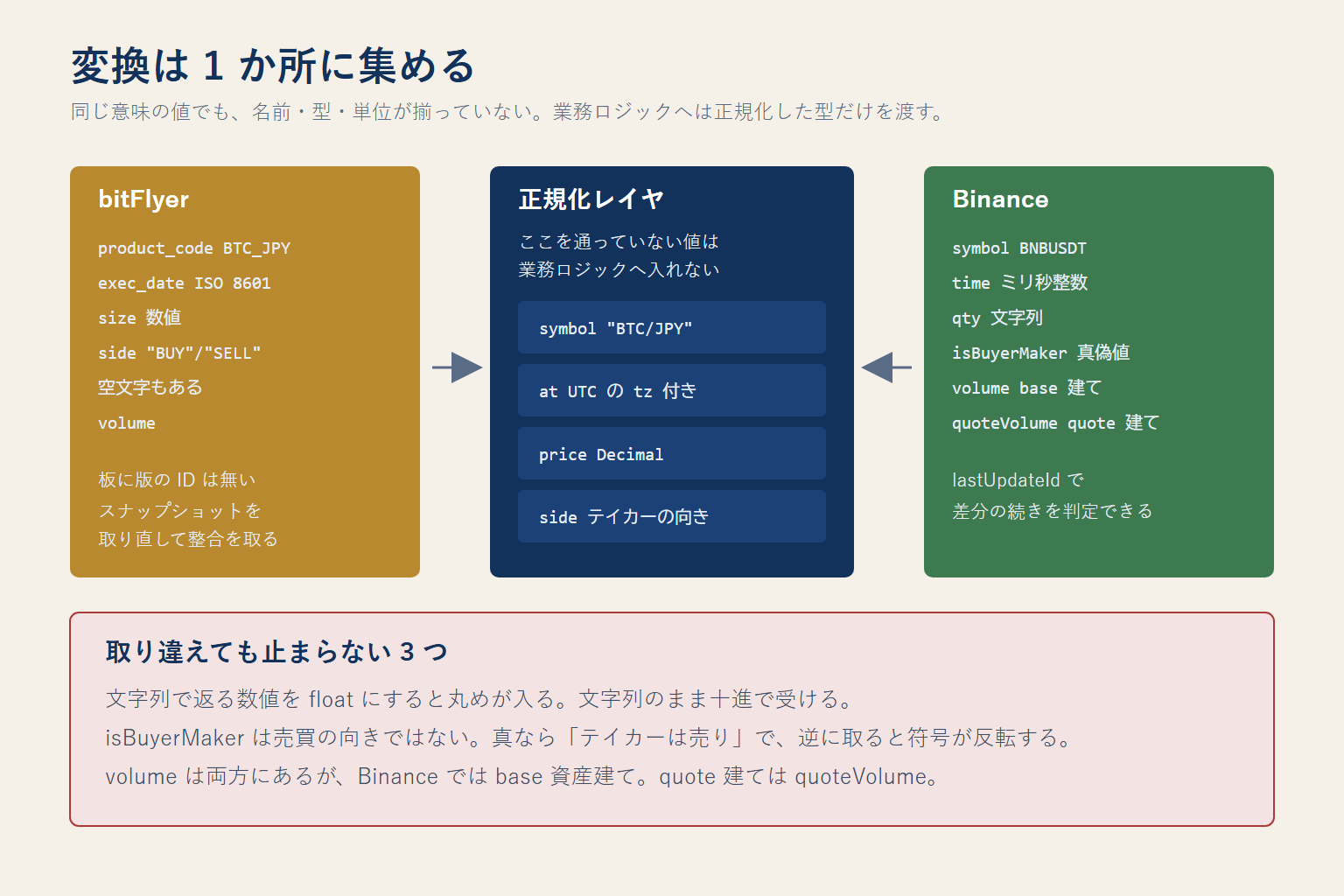Click the lastUpdateId で note

(1018, 479)
